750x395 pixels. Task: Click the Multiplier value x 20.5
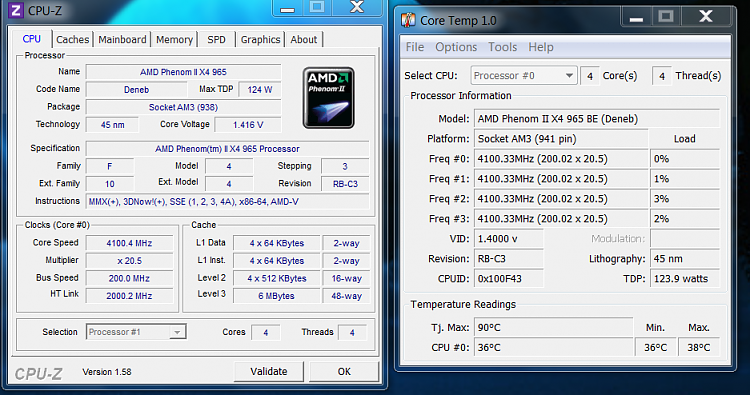pos(129,261)
